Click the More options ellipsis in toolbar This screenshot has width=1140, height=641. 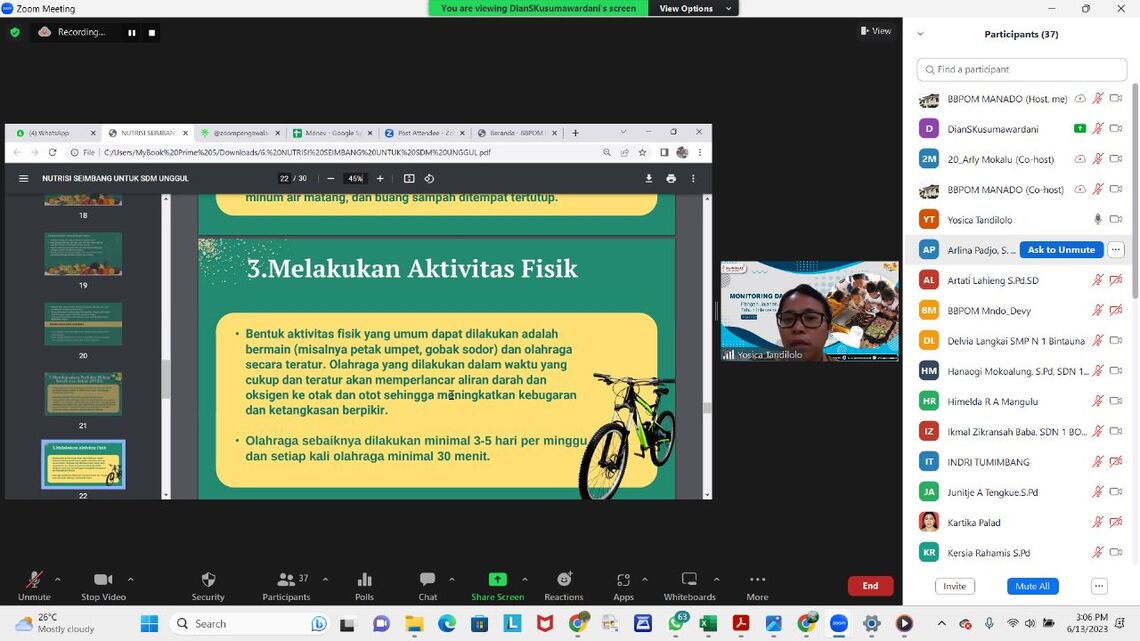pyautogui.click(x=757, y=580)
